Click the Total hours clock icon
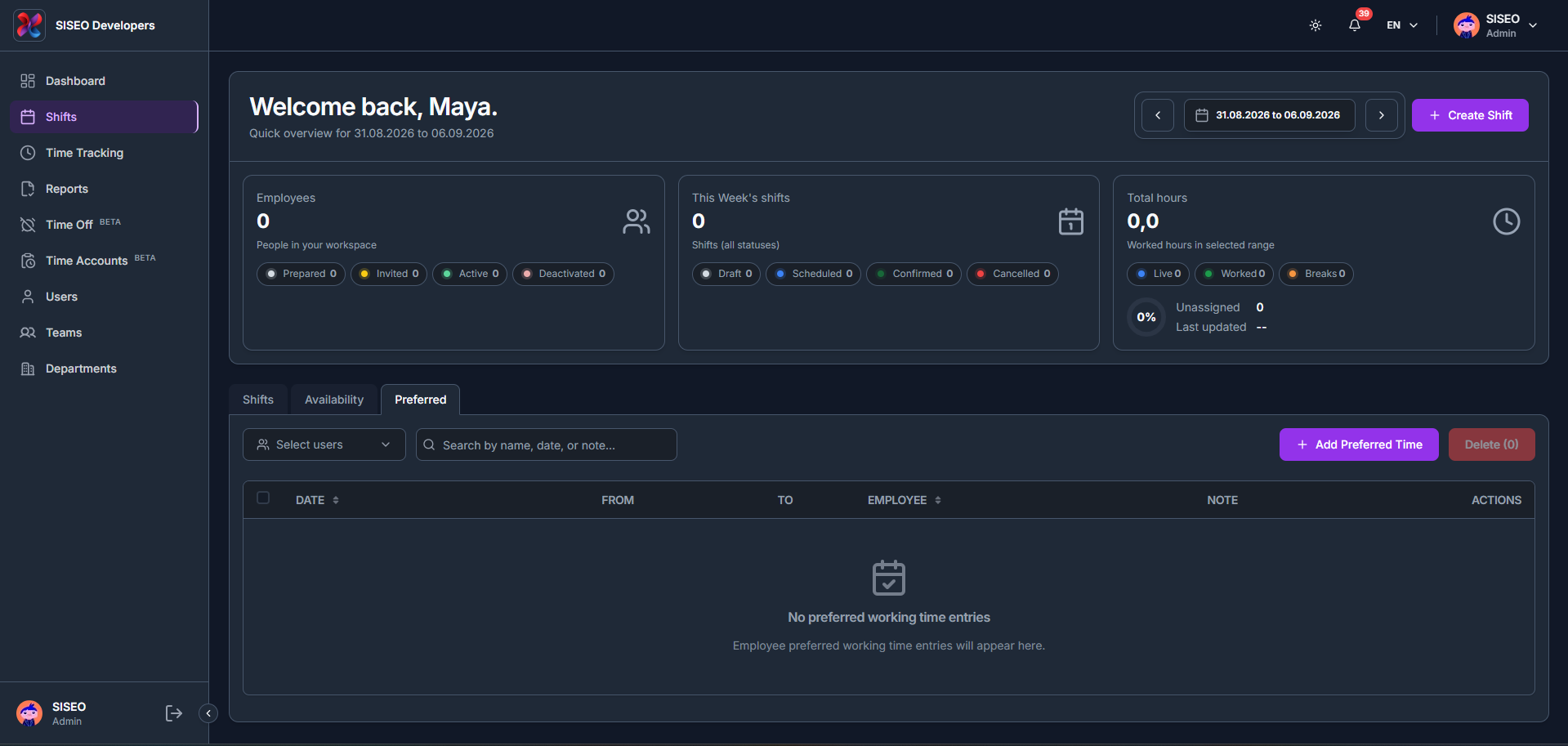The height and width of the screenshot is (746, 1568). (x=1507, y=221)
